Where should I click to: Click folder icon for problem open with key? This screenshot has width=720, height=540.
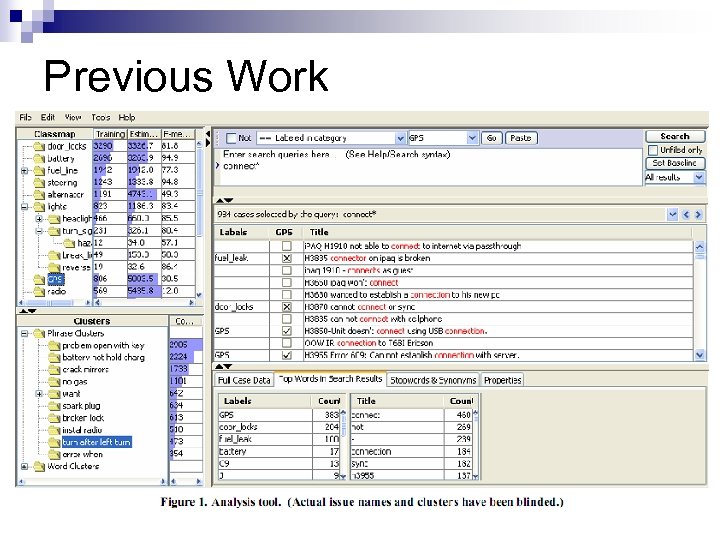pos(55,345)
